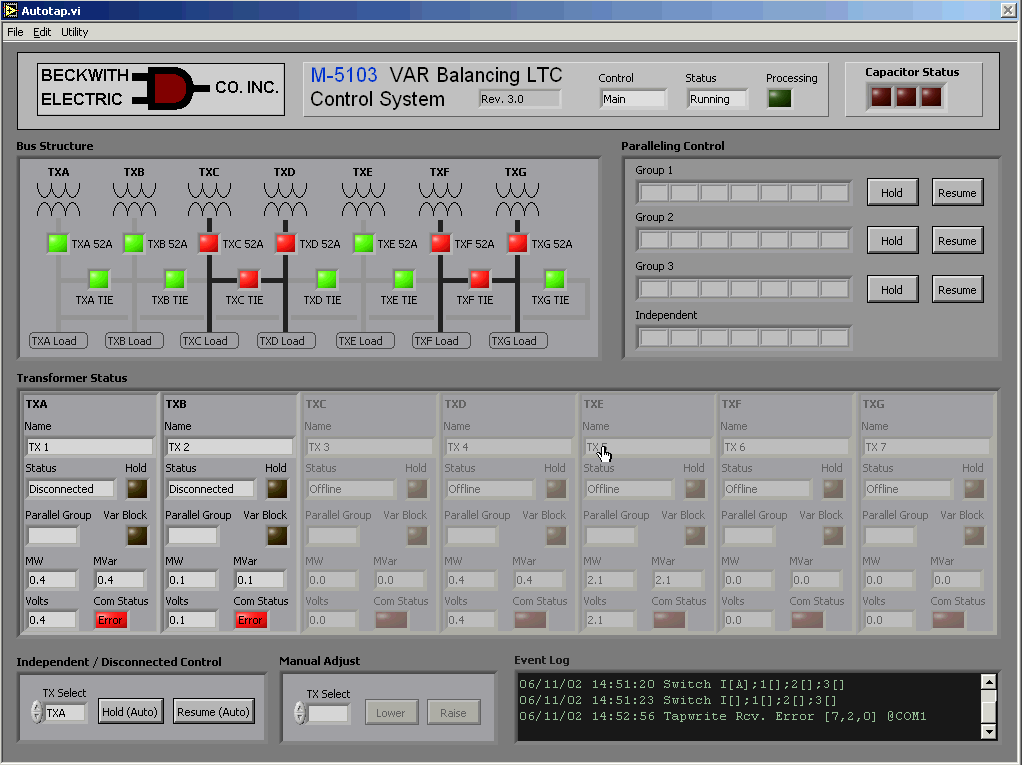Click the Hold (Auto) button
The width and height of the screenshot is (1022, 765).
130,712
